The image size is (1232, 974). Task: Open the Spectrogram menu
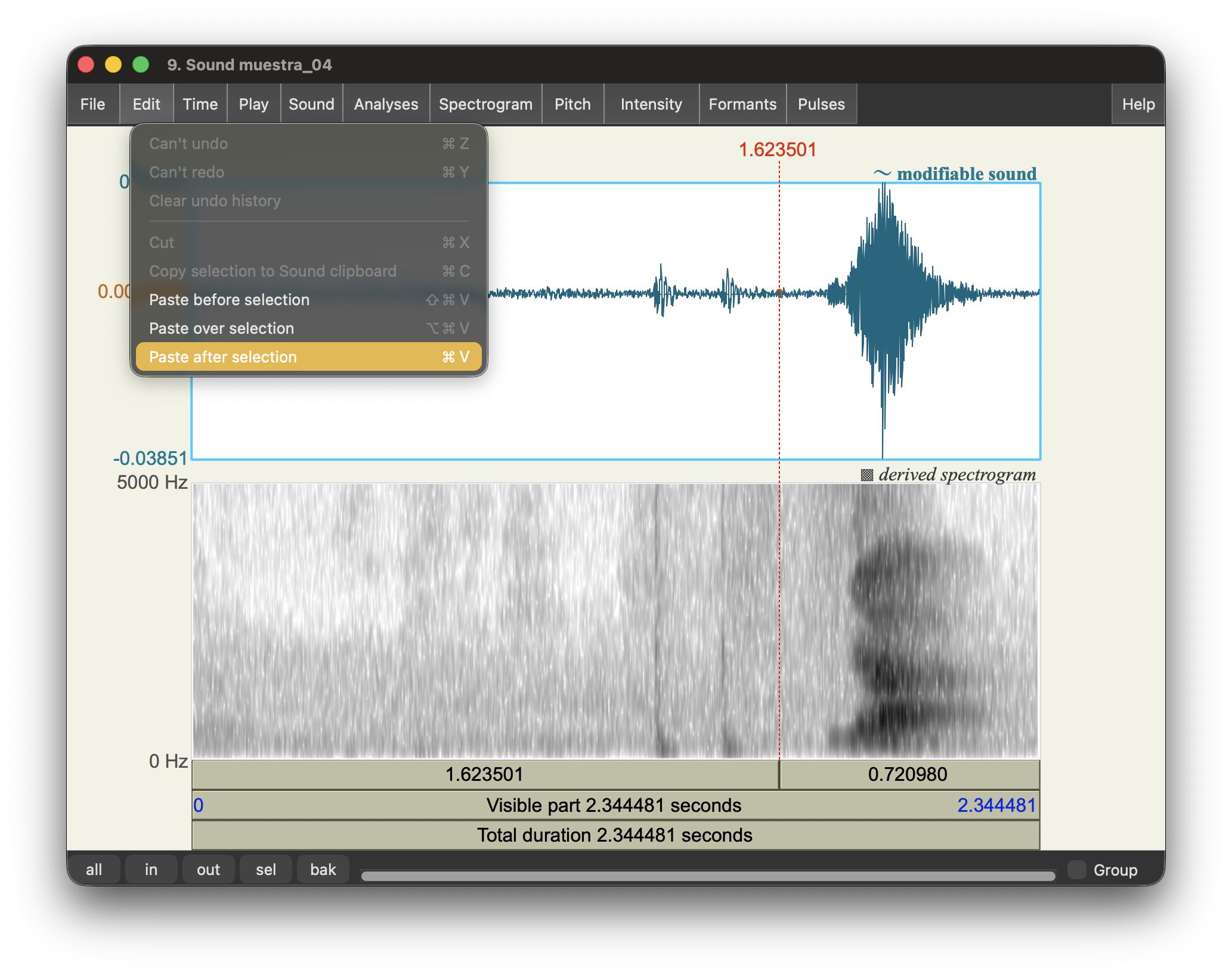(x=485, y=104)
